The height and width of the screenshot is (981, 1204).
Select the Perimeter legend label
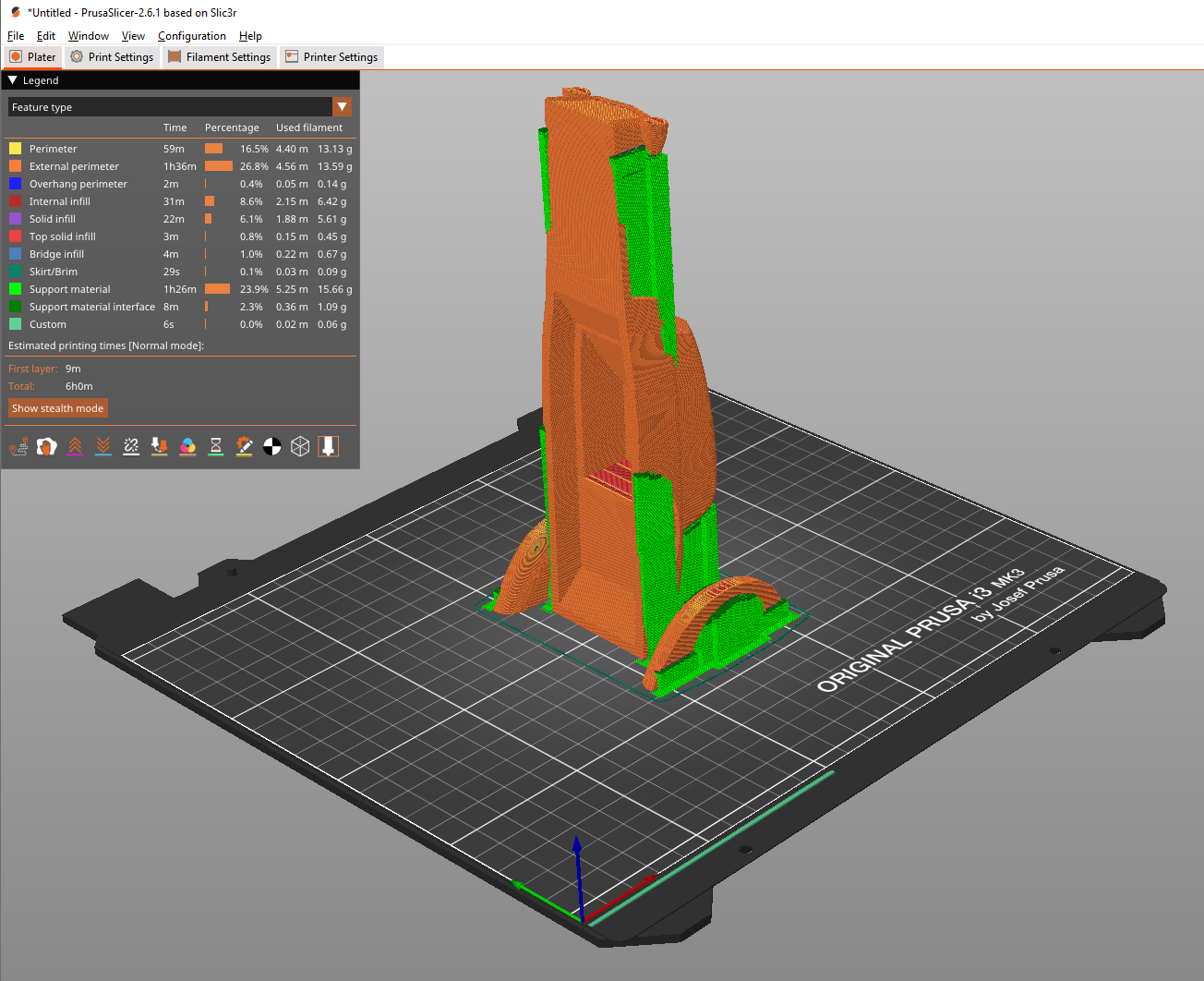(x=53, y=149)
